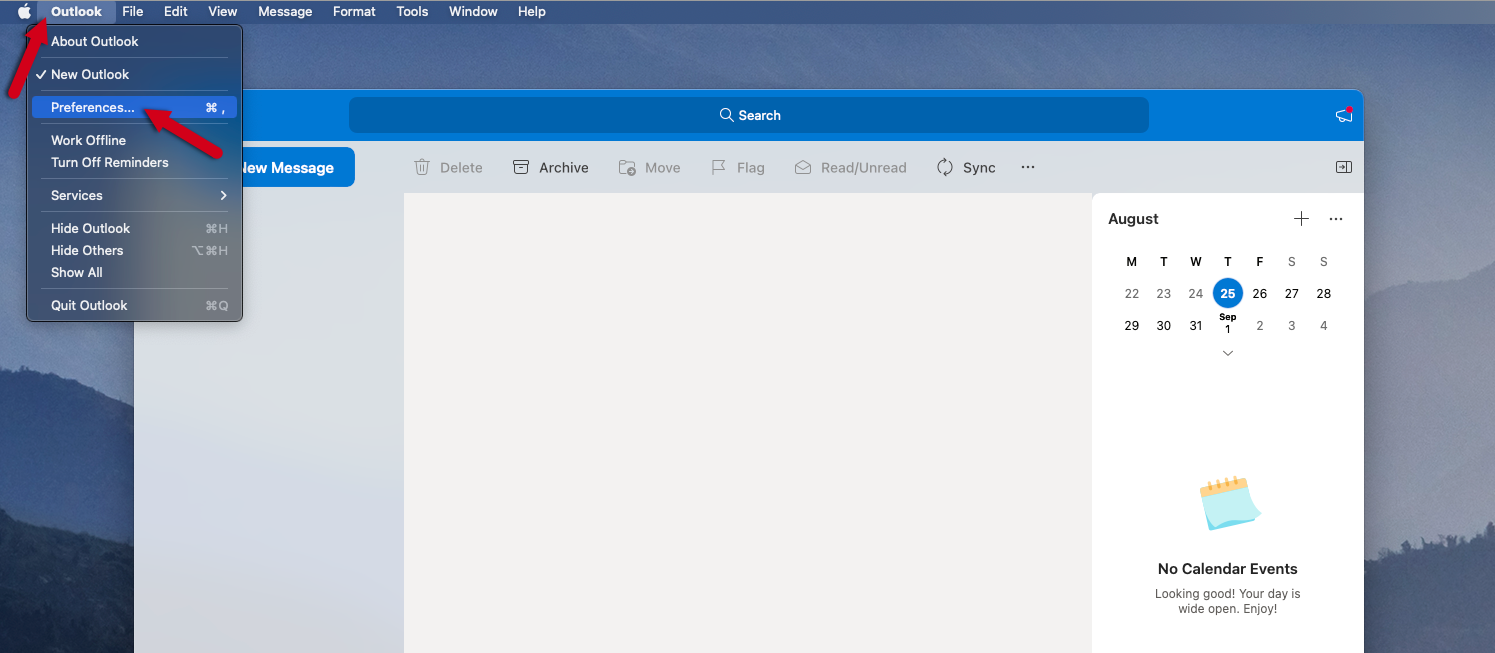Image resolution: width=1495 pixels, height=653 pixels.
Task: Click the Delete trash icon
Action: pos(422,167)
